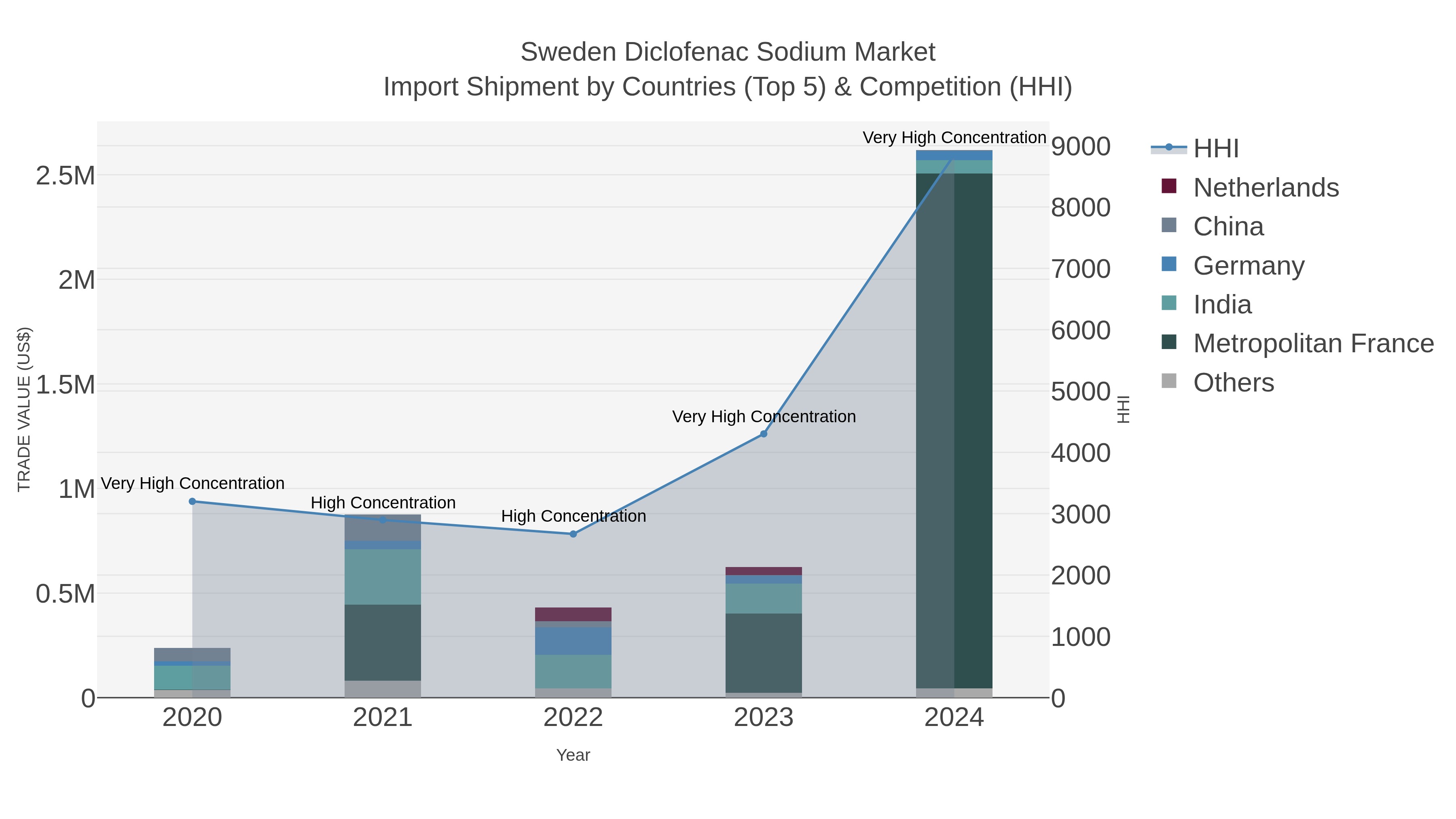Viewport: 1456px width, 819px height.
Task: Select the India segment in the 2020 bar
Action: click(192, 678)
